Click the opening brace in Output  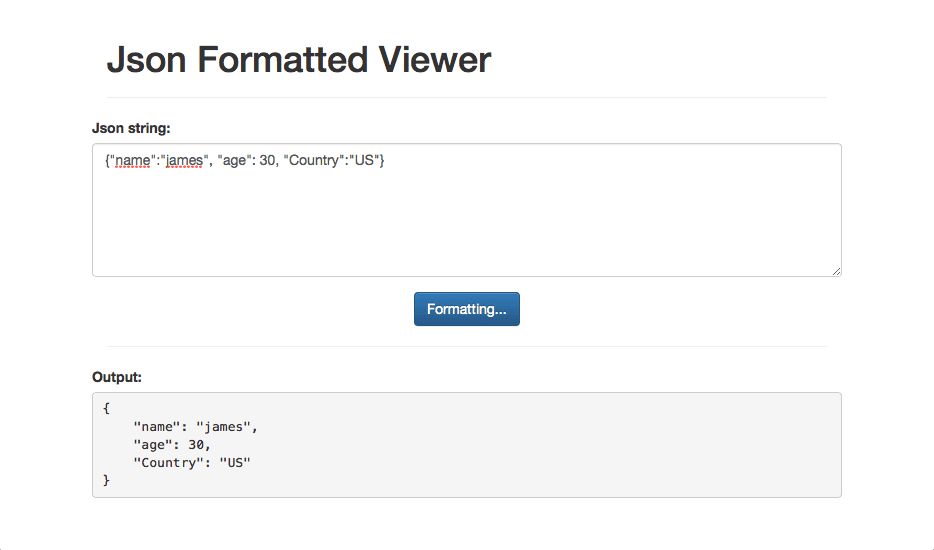(x=106, y=408)
